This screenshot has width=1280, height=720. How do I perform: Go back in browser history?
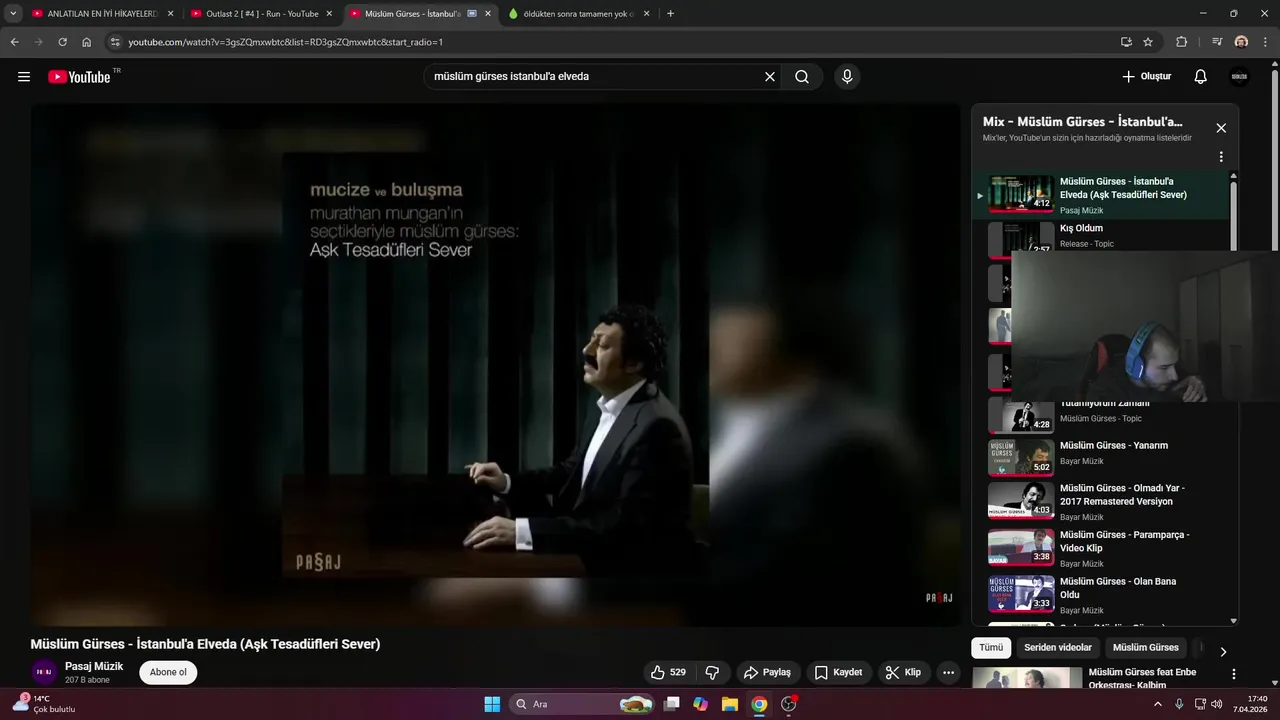14,42
